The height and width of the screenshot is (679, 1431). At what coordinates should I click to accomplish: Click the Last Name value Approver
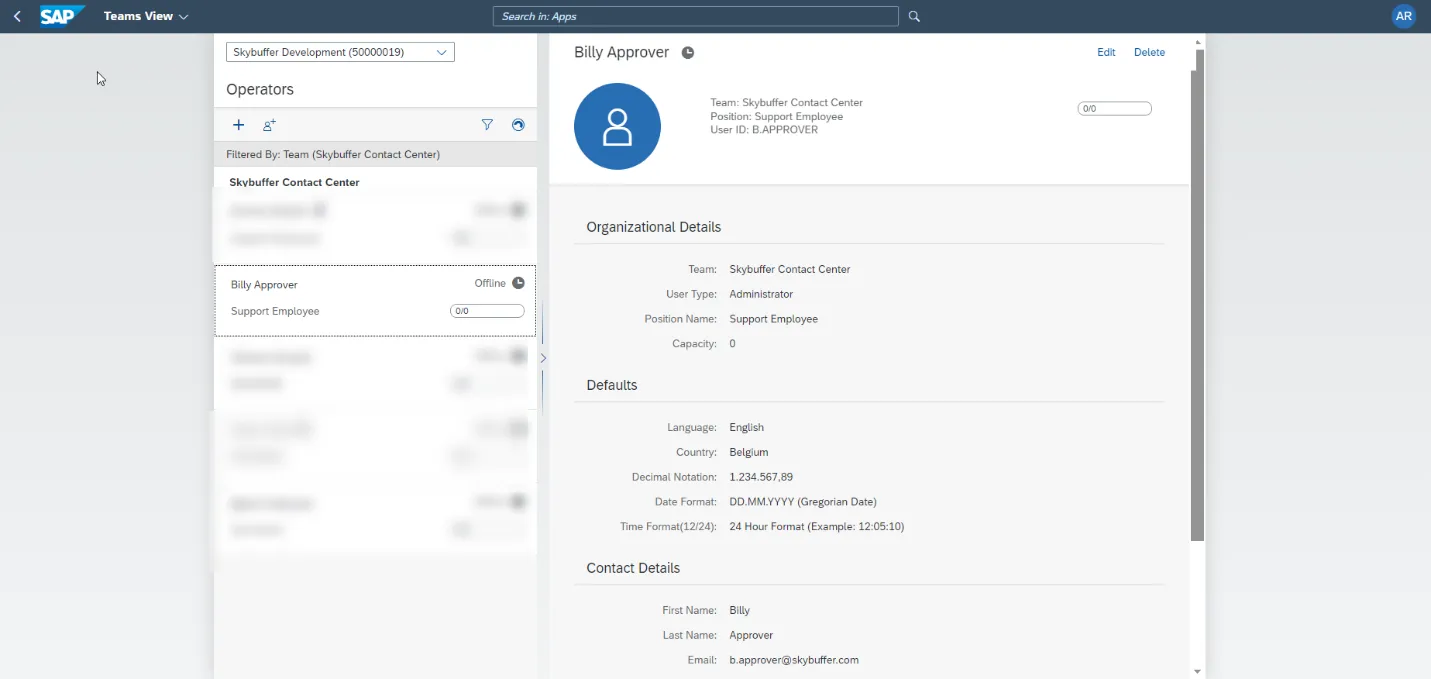tap(751, 635)
